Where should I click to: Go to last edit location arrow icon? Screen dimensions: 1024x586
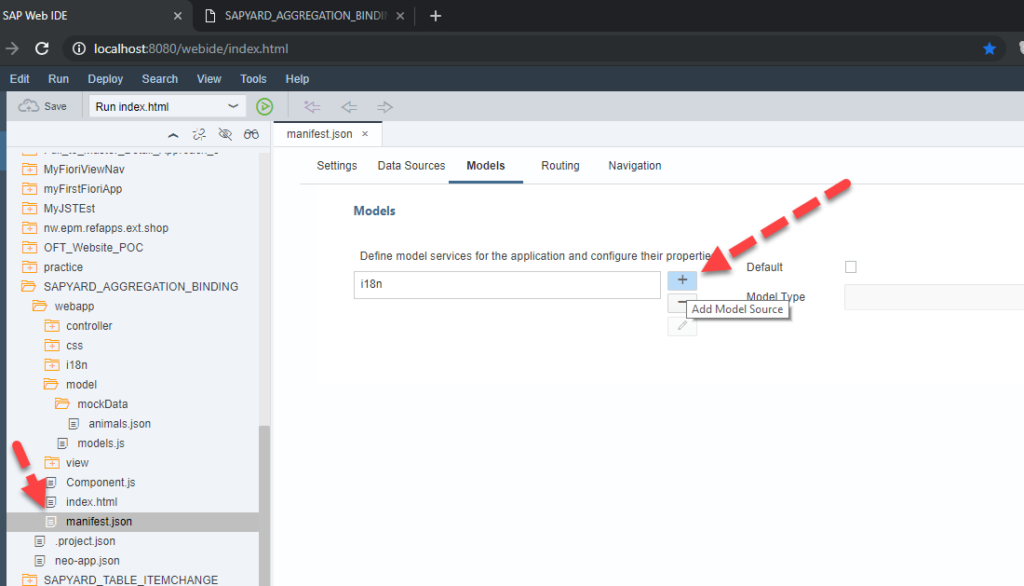[x=312, y=106]
